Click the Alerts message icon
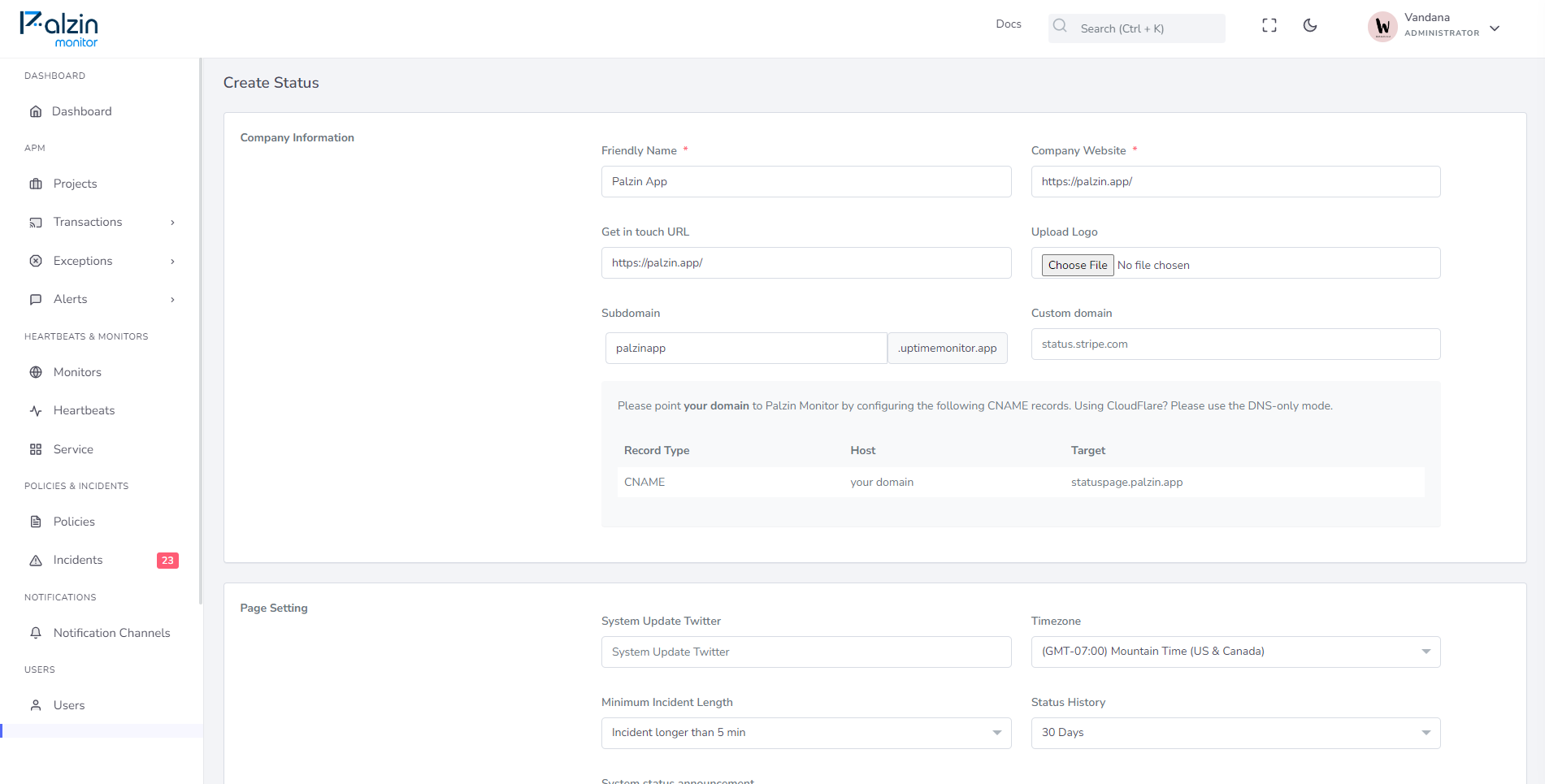This screenshot has height=784, width=1545. coord(36,299)
